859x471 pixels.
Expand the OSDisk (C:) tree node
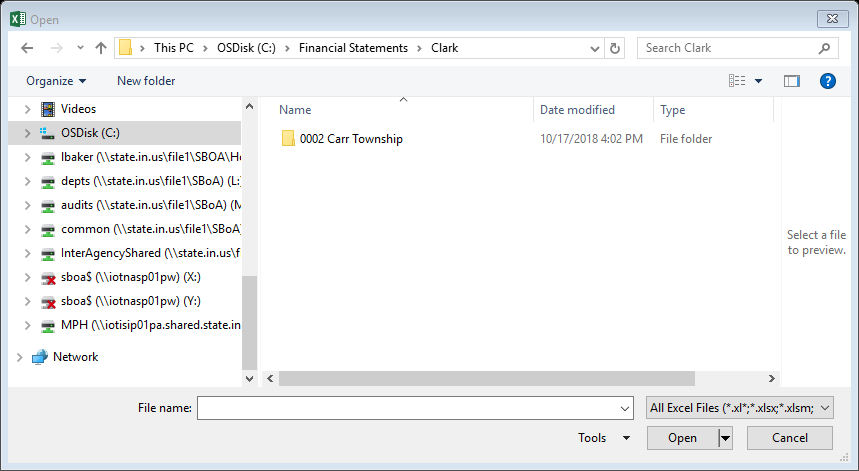pyautogui.click(x=27, y=133)
